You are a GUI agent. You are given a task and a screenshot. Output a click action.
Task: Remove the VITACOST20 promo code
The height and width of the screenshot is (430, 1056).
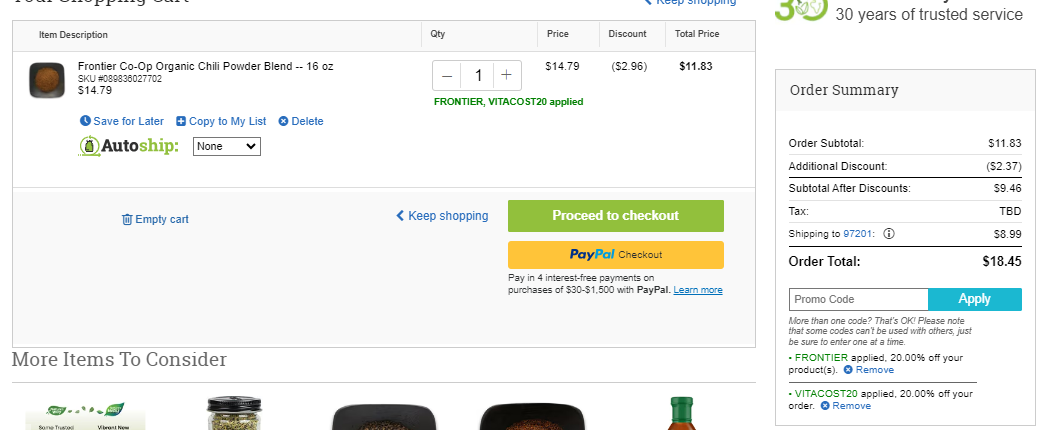click(846, 406)
